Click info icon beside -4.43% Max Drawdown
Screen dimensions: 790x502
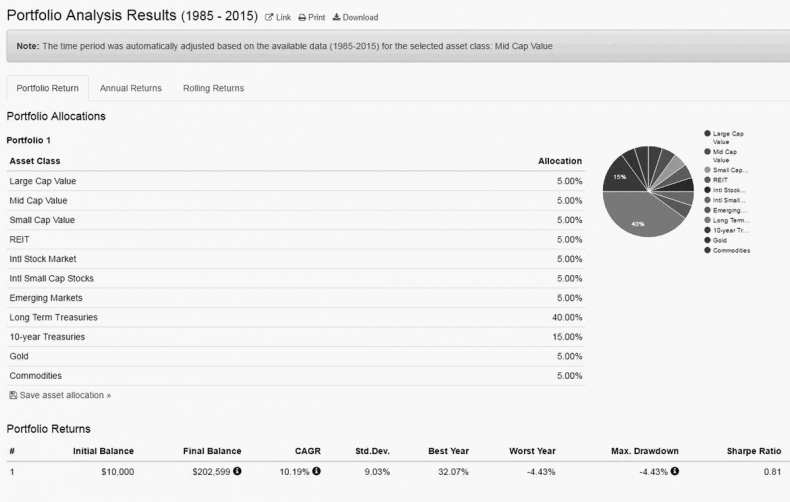click(x=675, y=471)
